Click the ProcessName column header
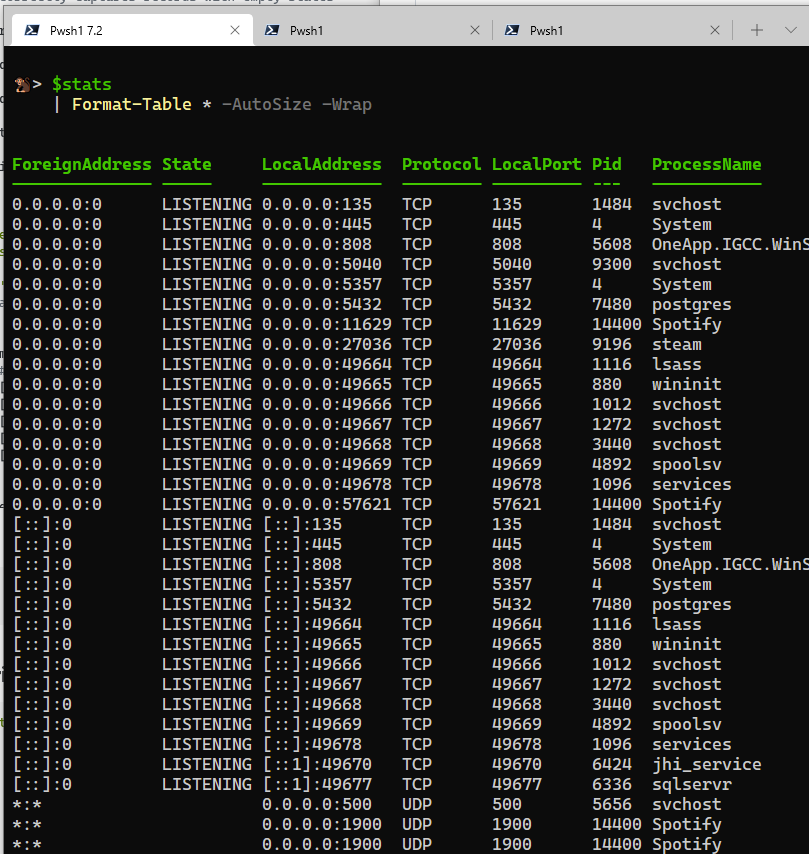Screen dimensions: 809x854 (707, 164)
